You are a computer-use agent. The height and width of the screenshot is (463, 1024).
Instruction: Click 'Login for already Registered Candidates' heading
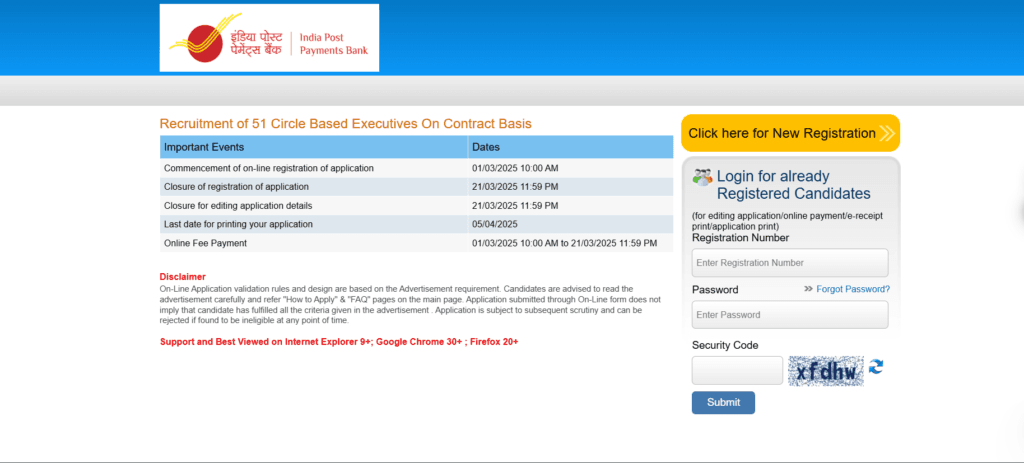[793, 185]
